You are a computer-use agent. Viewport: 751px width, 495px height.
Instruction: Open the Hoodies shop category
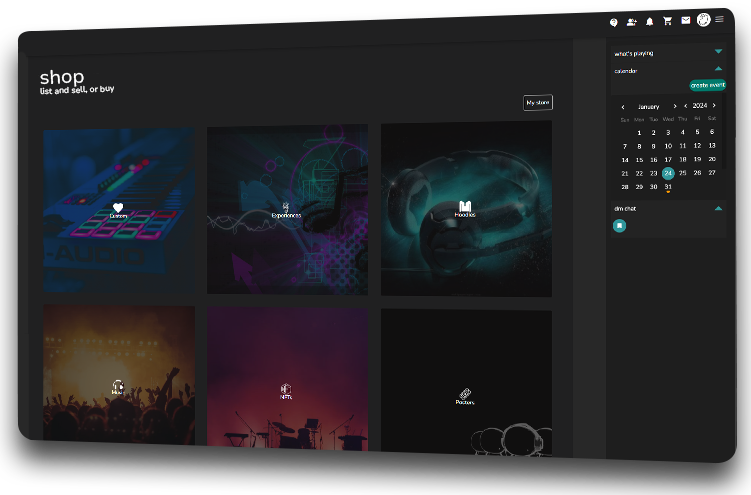pyautogui.click(x=465, y=209)
